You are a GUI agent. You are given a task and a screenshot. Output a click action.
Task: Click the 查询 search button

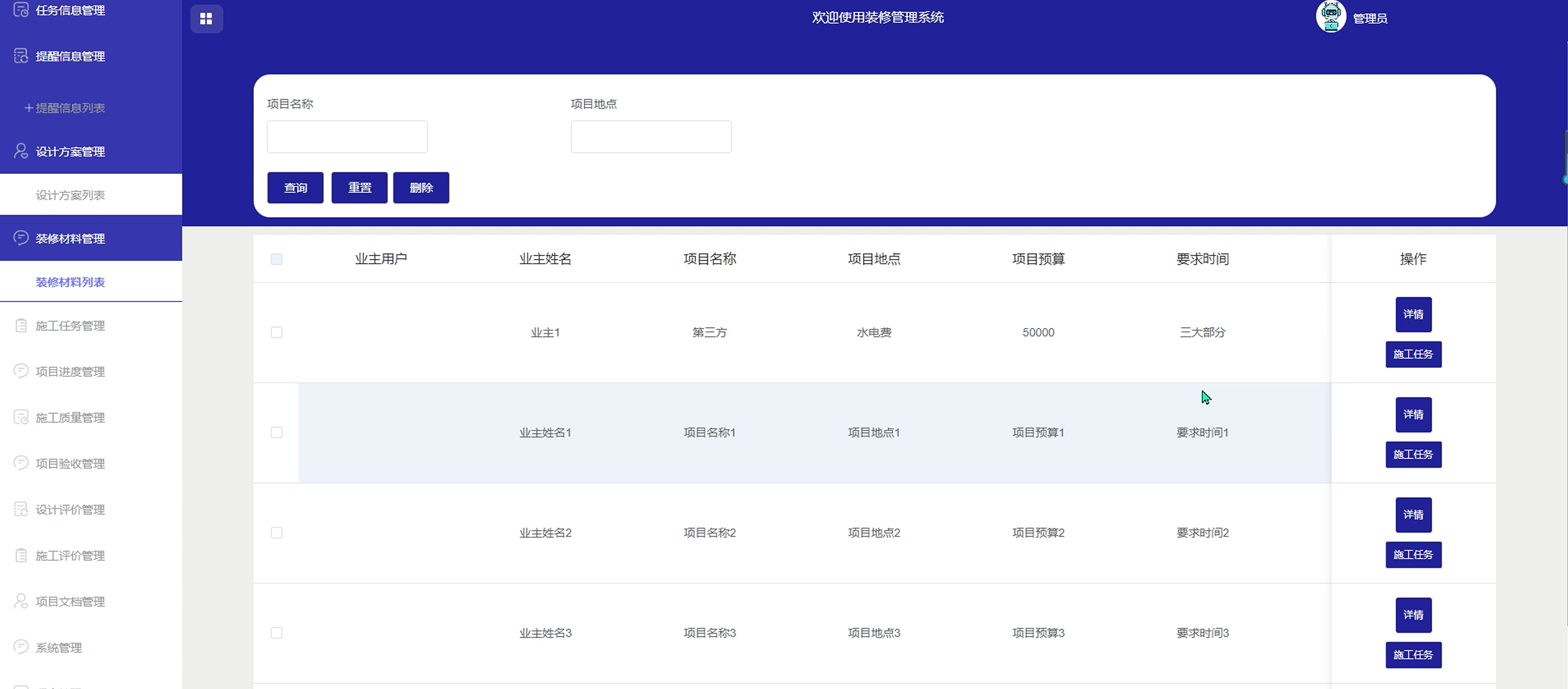[295, 187]
